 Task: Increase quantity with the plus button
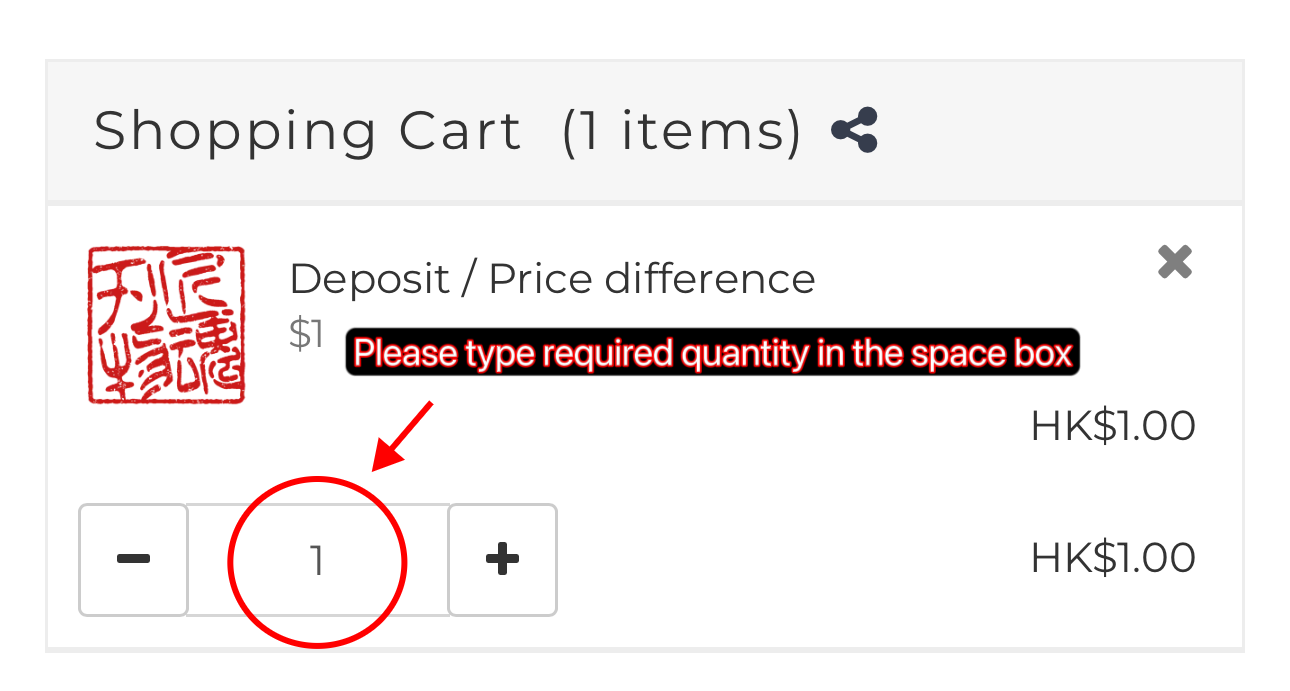[x=502, y=560]
